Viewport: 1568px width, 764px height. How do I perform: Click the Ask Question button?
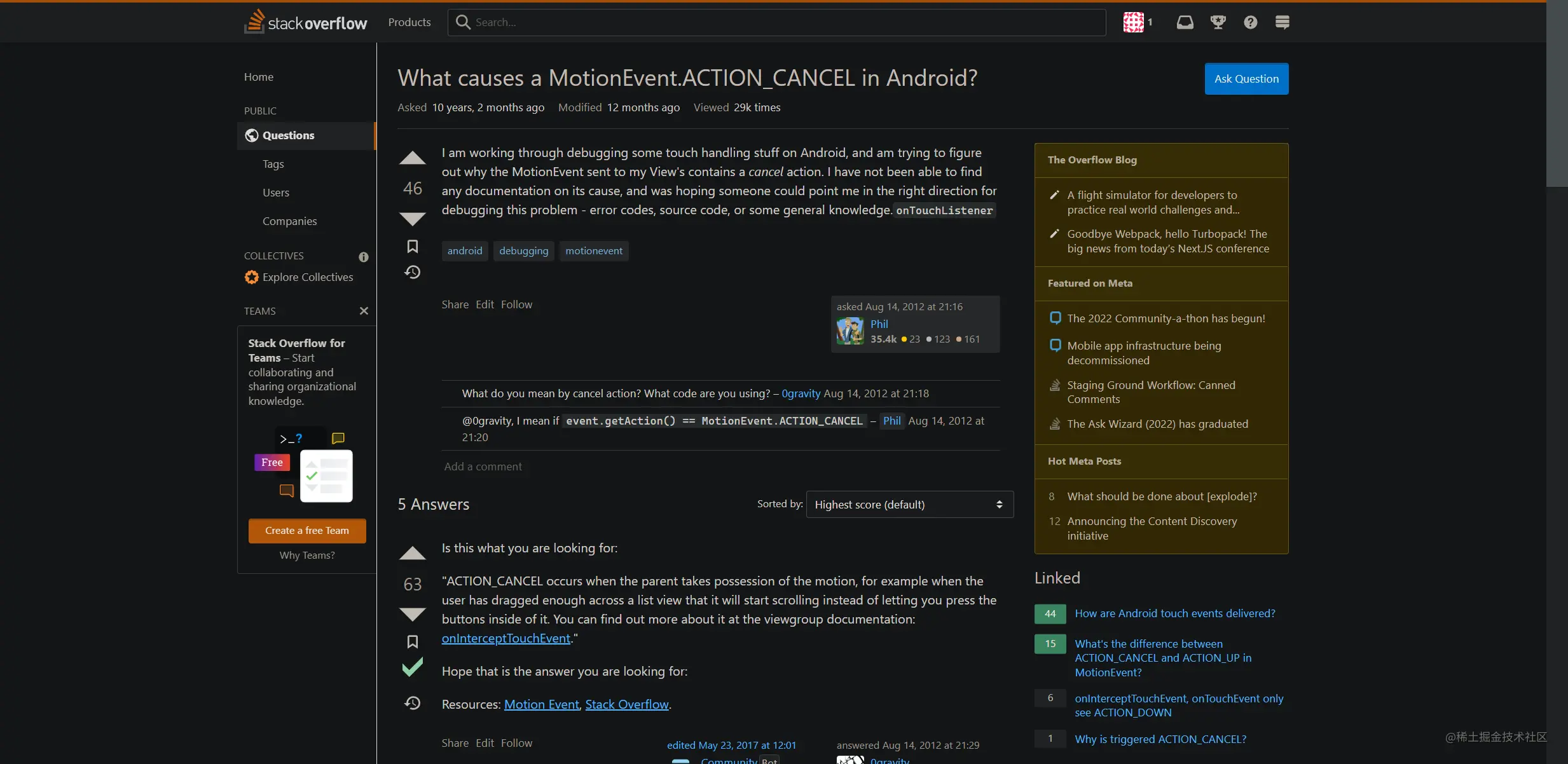1246,79
